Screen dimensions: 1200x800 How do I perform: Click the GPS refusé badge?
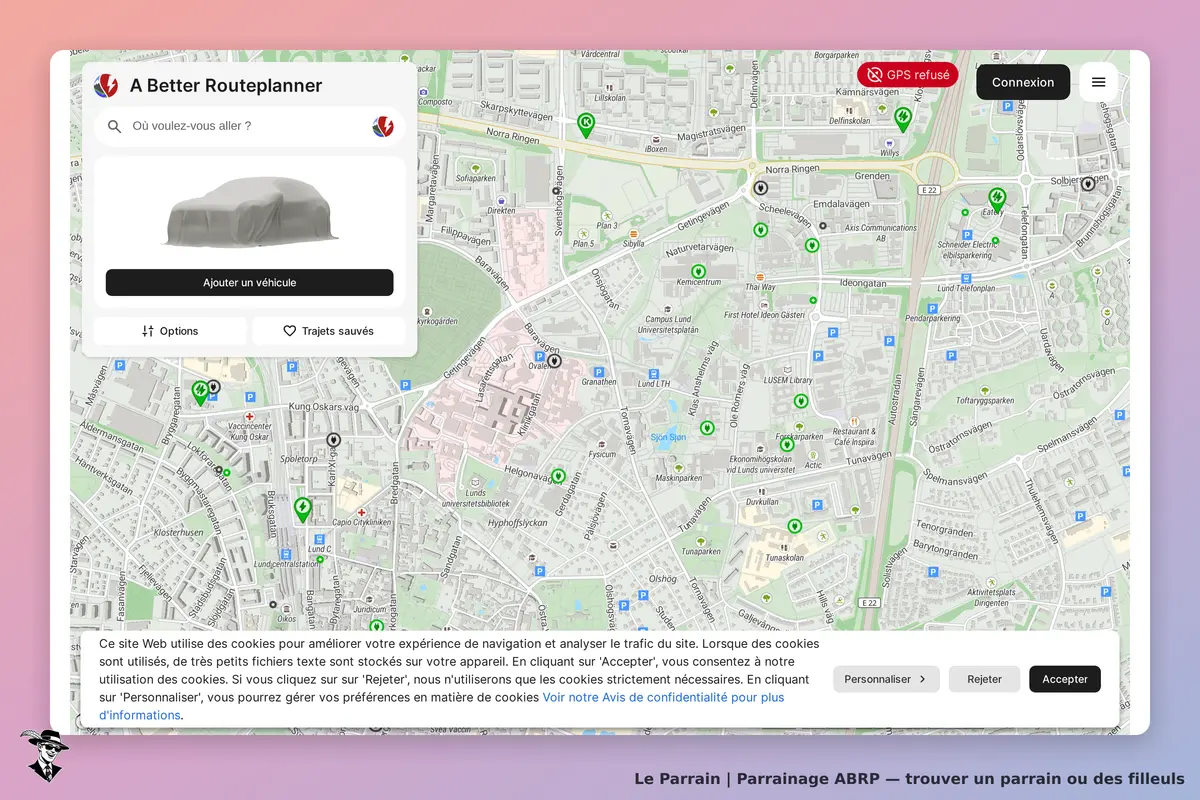(x=908, y=75)
